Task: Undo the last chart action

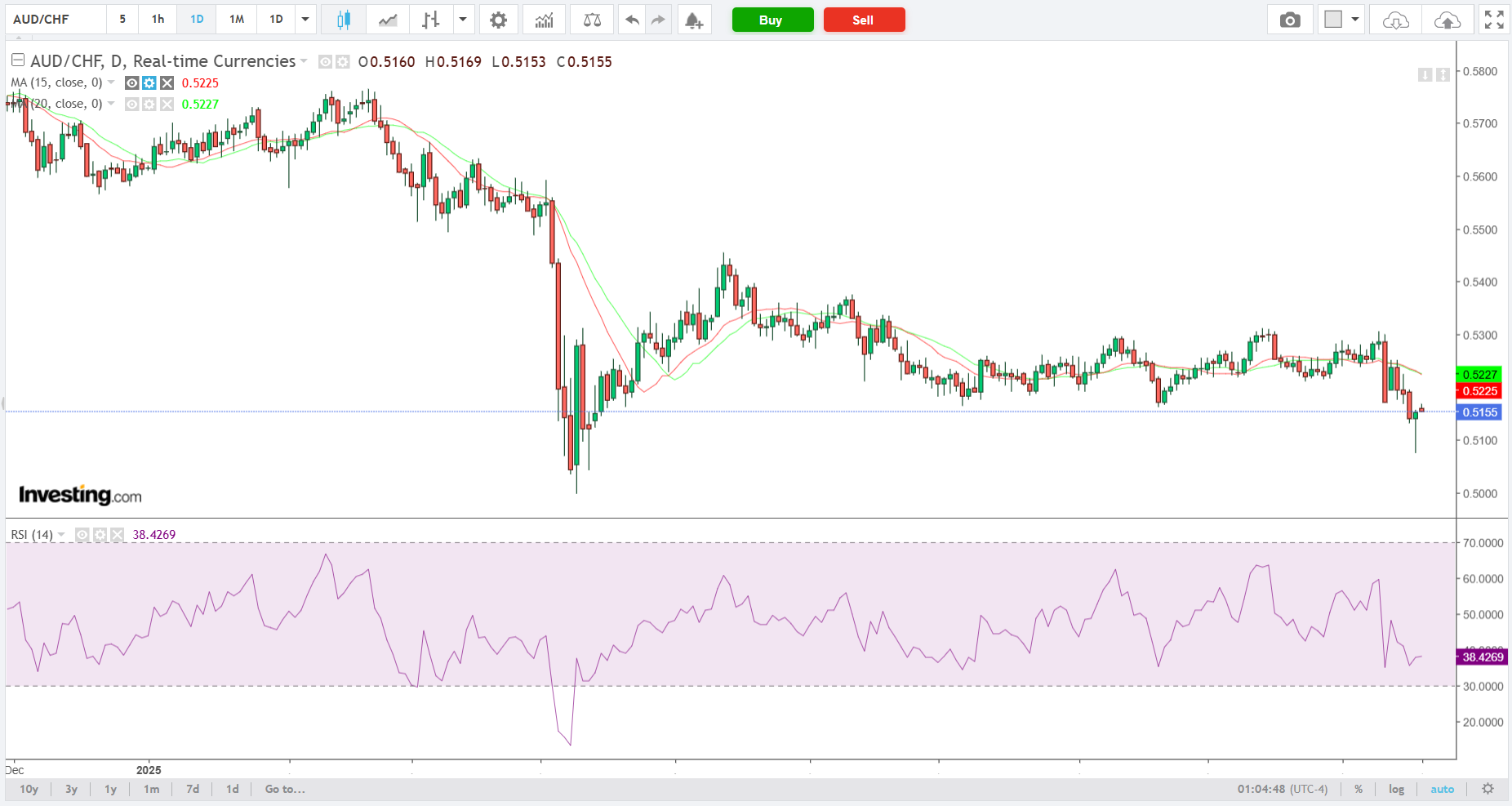Action: (x=631, y=20)
